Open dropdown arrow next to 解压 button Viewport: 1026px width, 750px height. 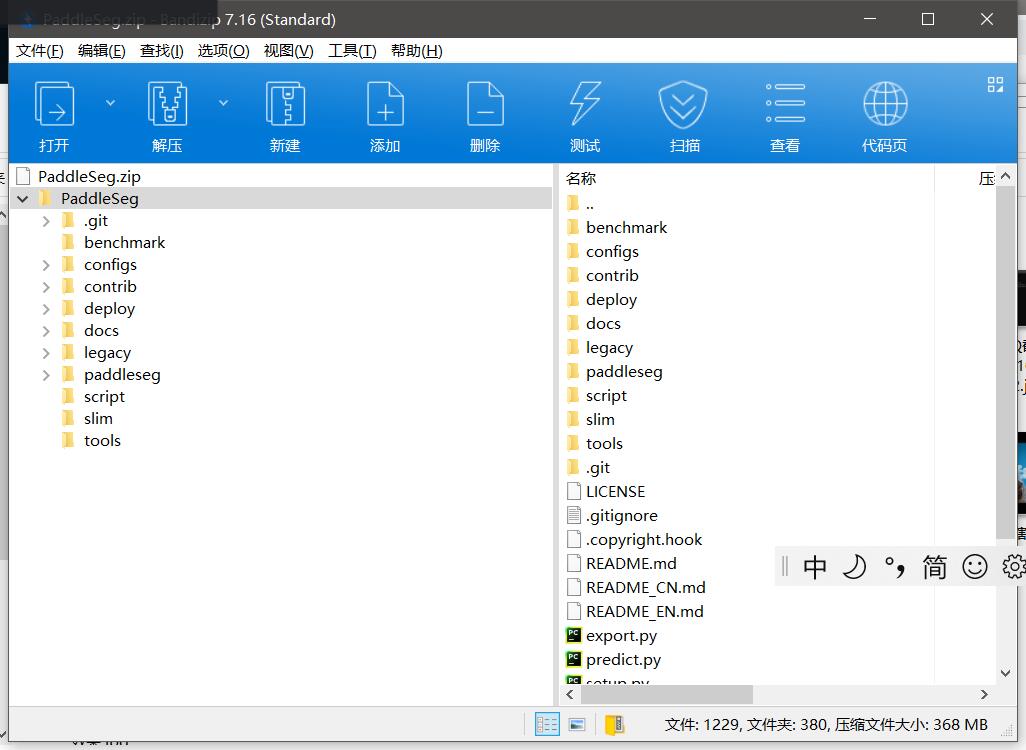(224, 103)
